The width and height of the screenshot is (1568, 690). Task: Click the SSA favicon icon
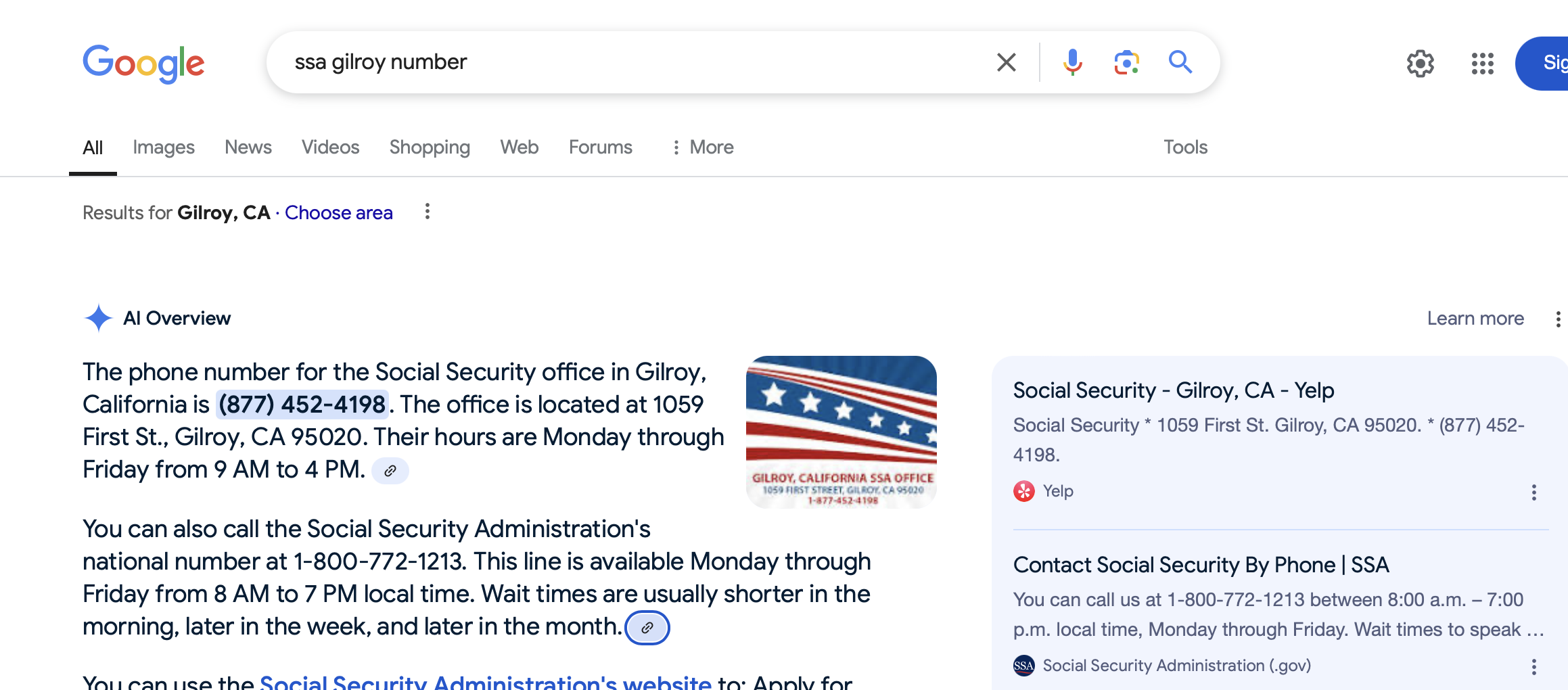tap(1024, 666)
